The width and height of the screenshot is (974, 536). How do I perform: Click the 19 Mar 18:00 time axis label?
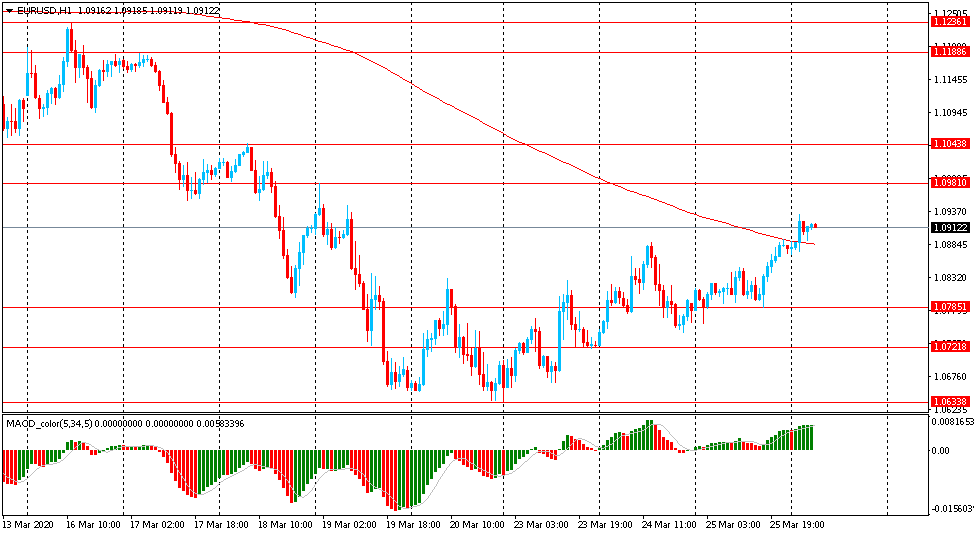413,525
